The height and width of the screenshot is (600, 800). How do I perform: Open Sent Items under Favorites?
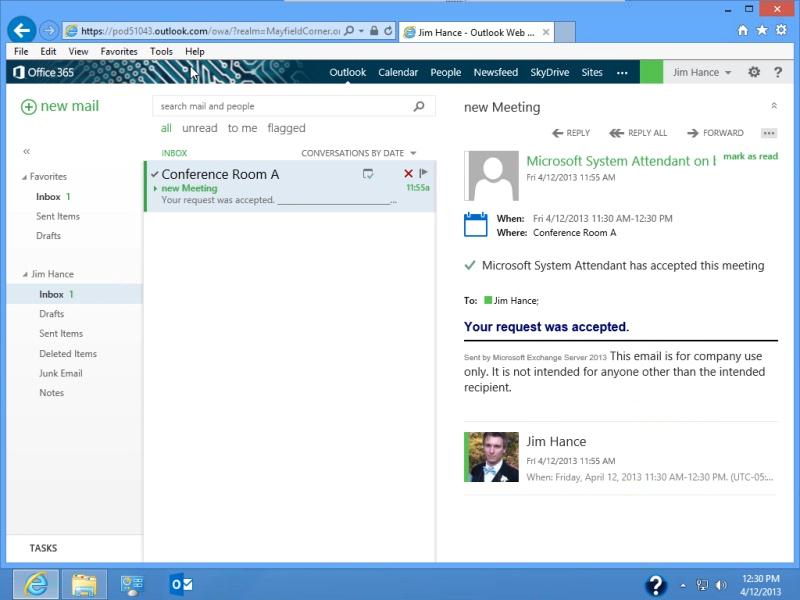pos(58,216)
